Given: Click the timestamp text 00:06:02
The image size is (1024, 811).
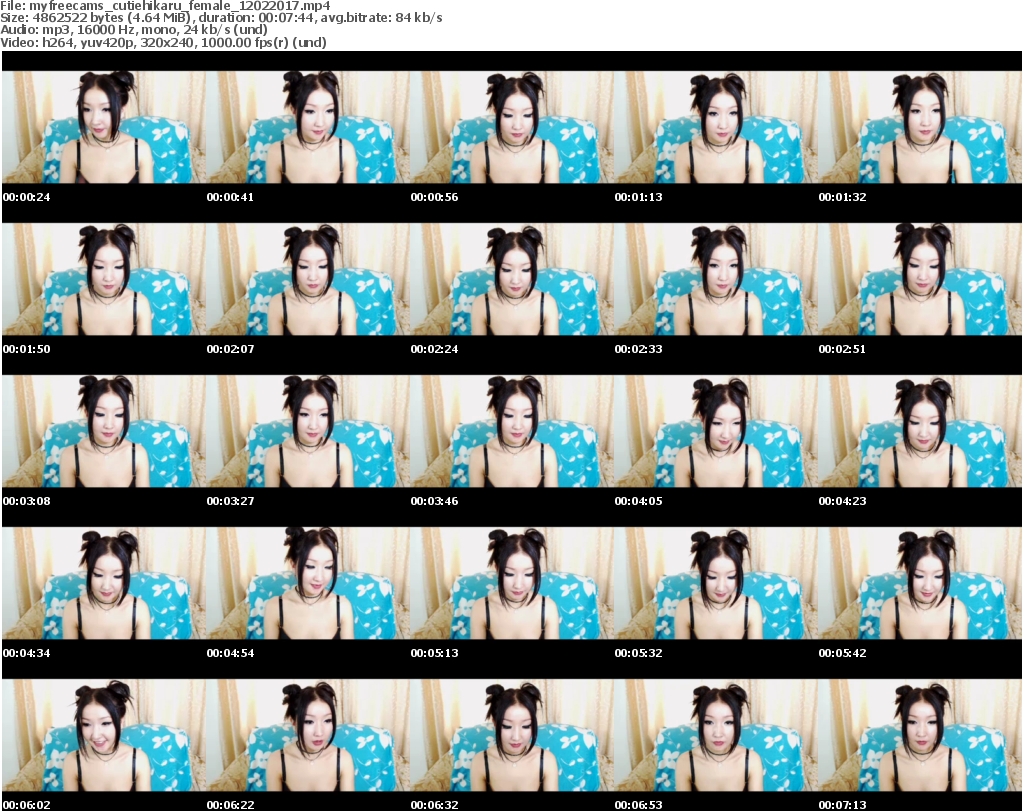Looking at the screenshot, I should 26,805.
